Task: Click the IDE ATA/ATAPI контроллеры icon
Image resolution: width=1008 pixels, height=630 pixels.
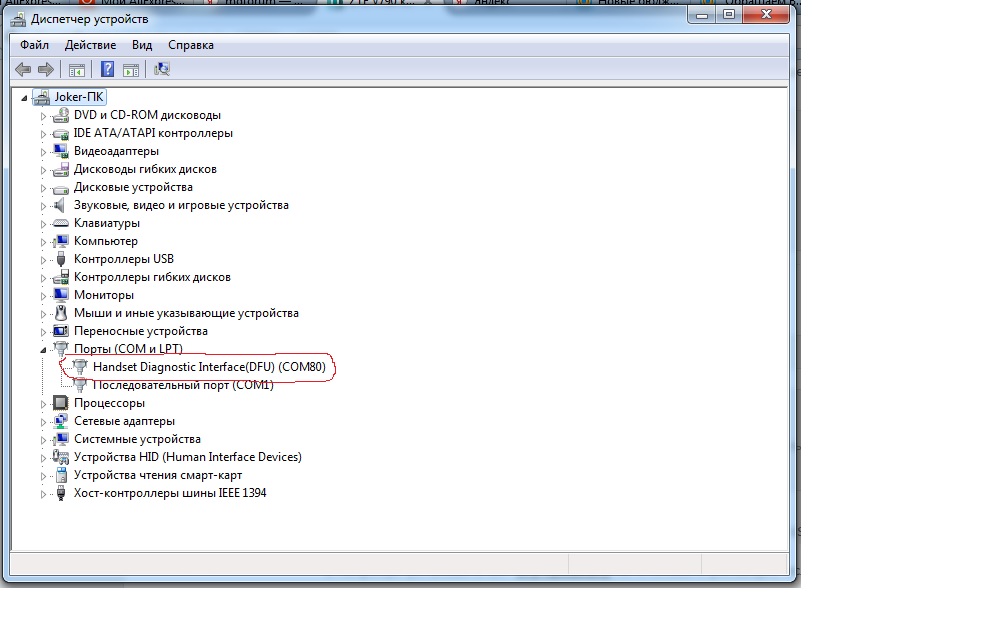Action: pos(60,133)
